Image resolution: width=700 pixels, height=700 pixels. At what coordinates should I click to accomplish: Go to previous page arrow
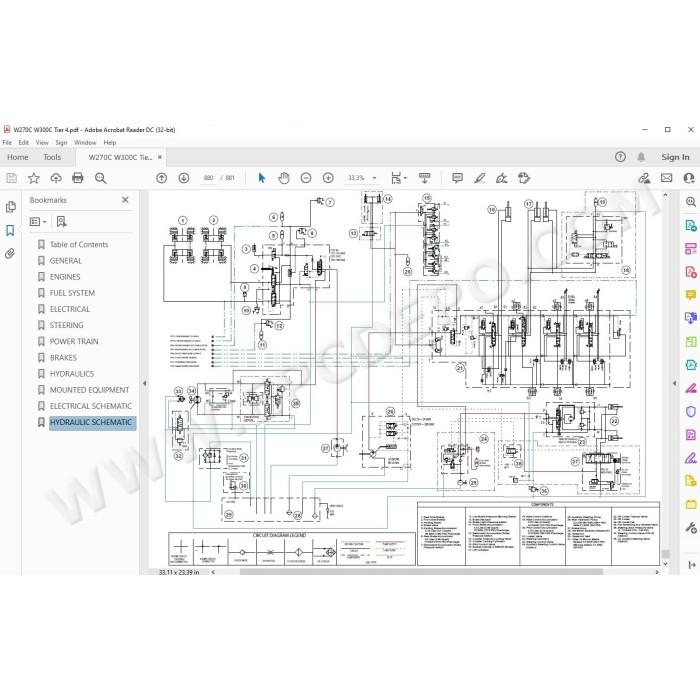coord(162,178)
